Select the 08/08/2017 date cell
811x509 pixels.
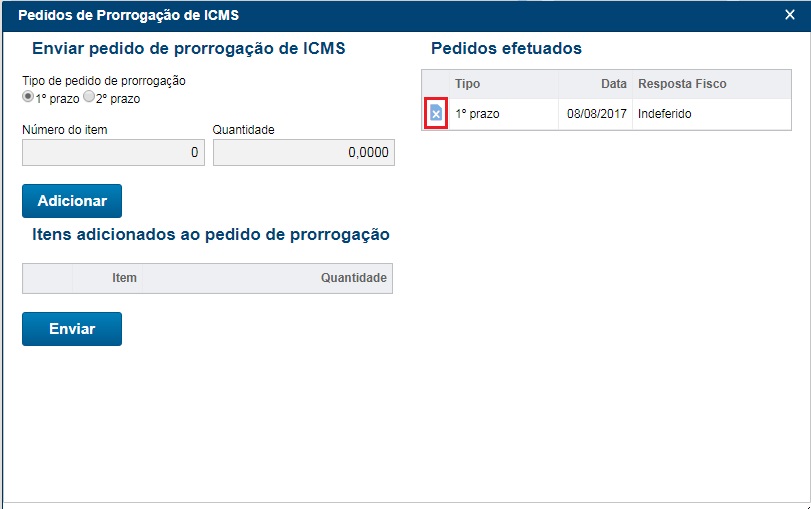[596, 114]
